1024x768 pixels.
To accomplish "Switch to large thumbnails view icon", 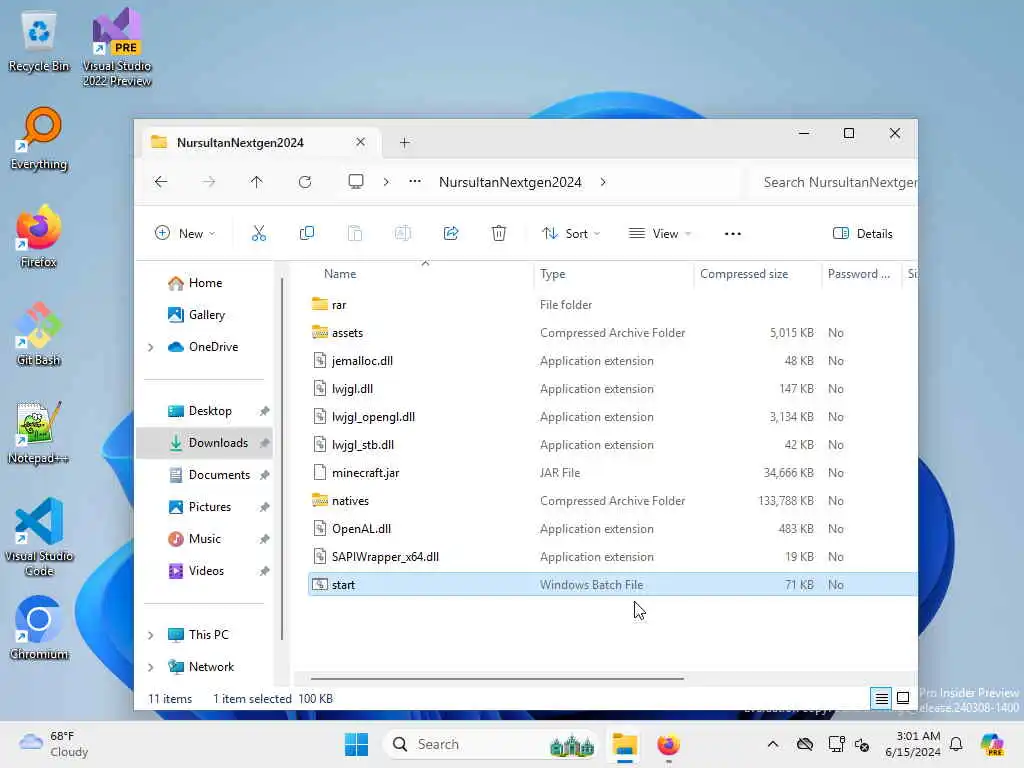I will pyautogui.click(x=903, y=698).
